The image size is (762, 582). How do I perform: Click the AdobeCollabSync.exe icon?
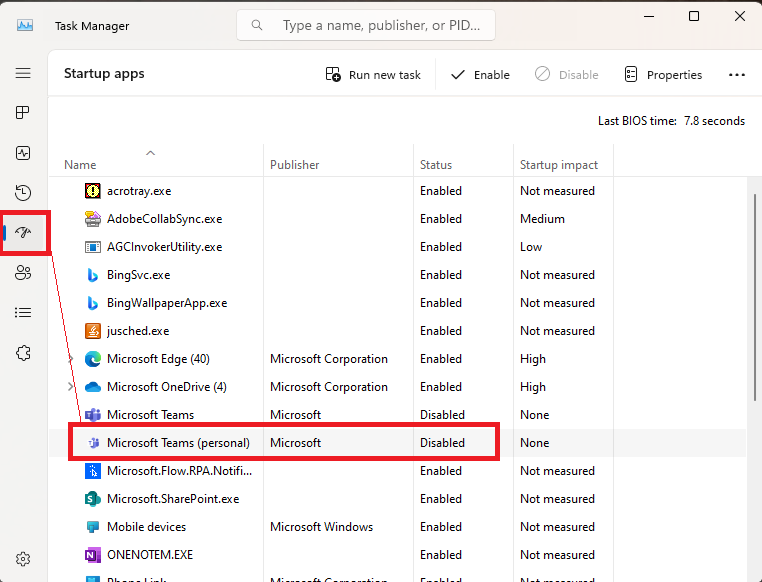(x=92, y=219)
